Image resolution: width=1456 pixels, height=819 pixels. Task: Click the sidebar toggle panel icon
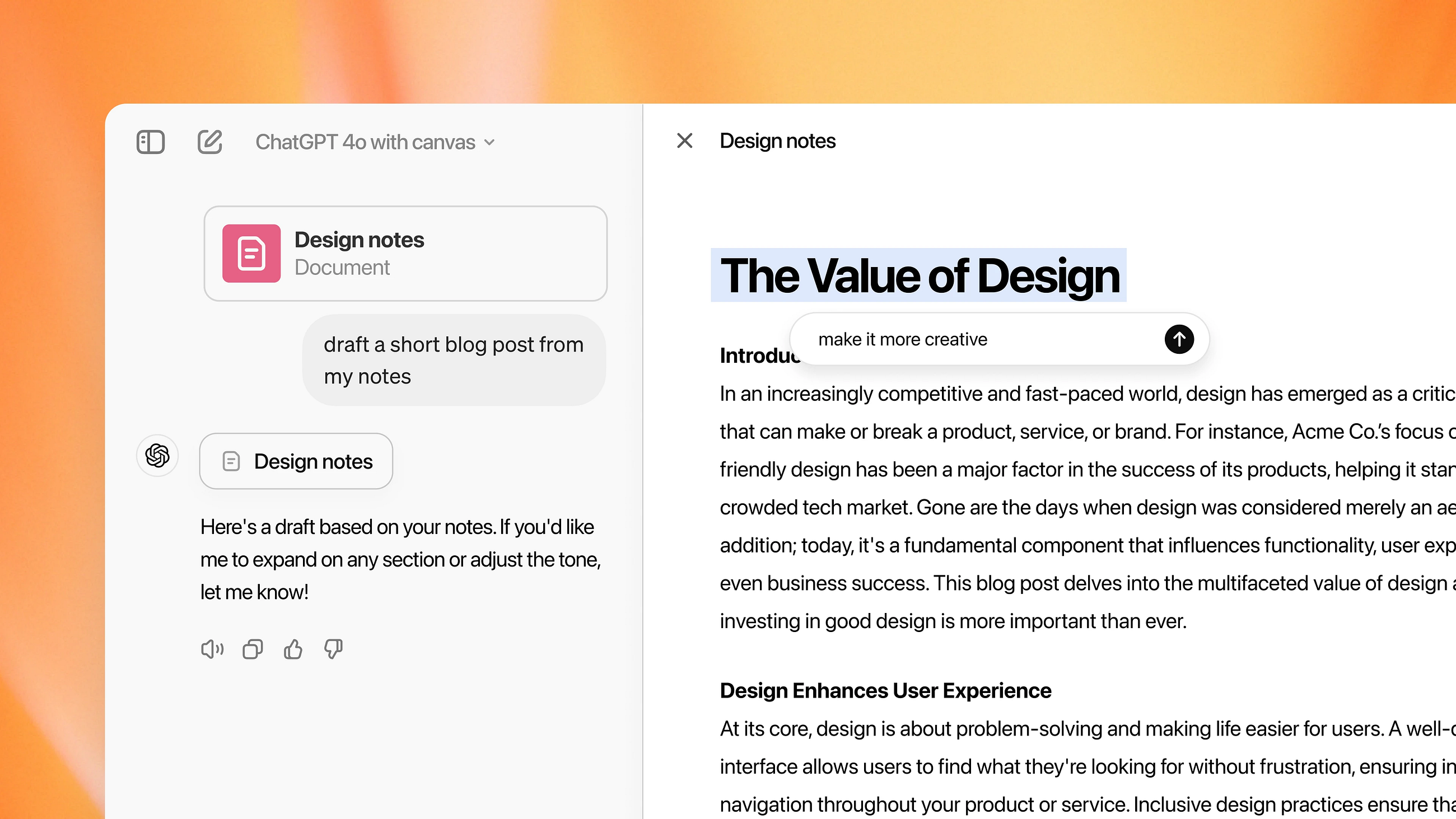click(x=151, y=141)
